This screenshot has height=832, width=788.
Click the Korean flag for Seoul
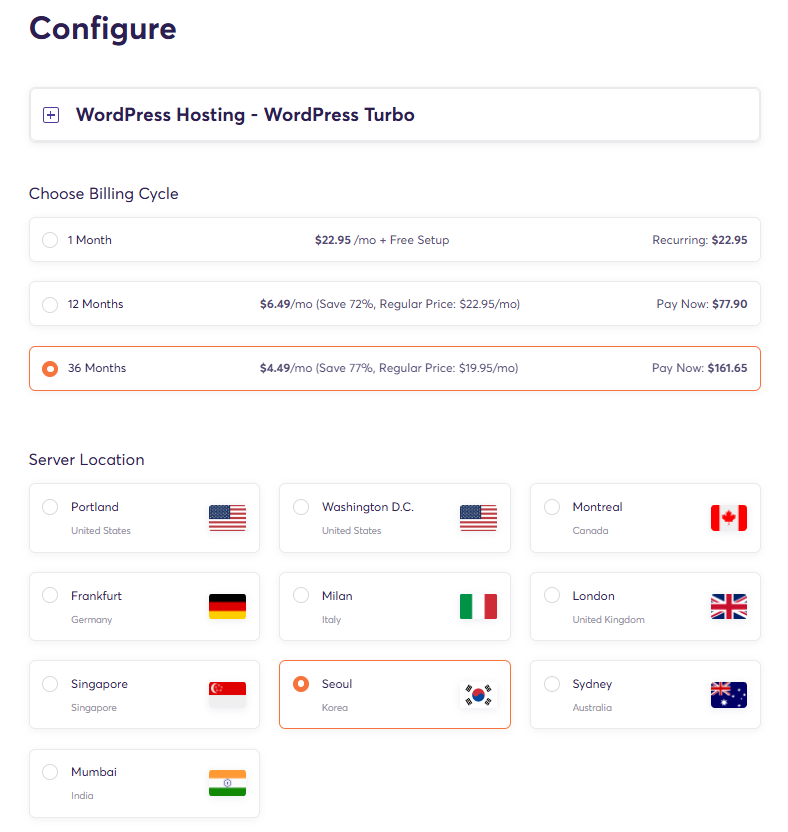[478, 694]
